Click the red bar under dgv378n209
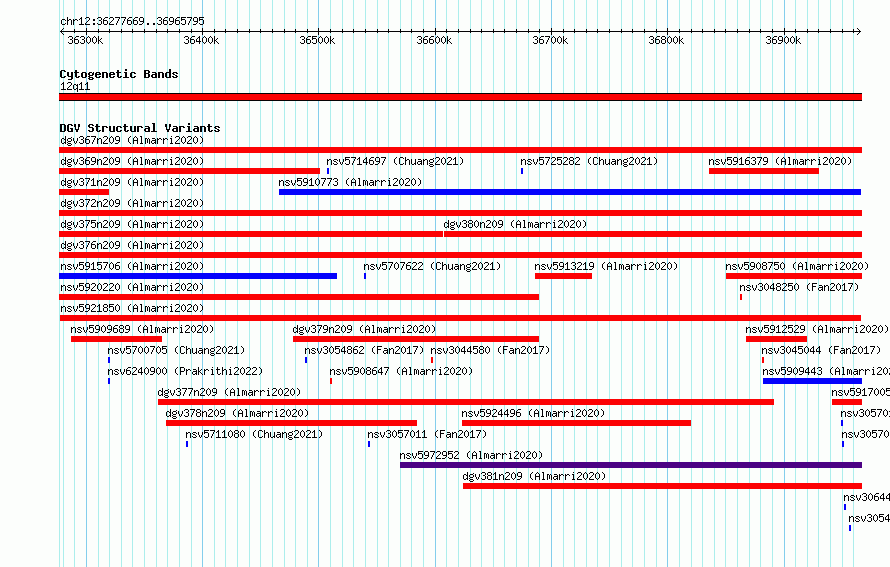Image resolution: width=890 pixels, height=567 pixels. (x=291, y=423)
